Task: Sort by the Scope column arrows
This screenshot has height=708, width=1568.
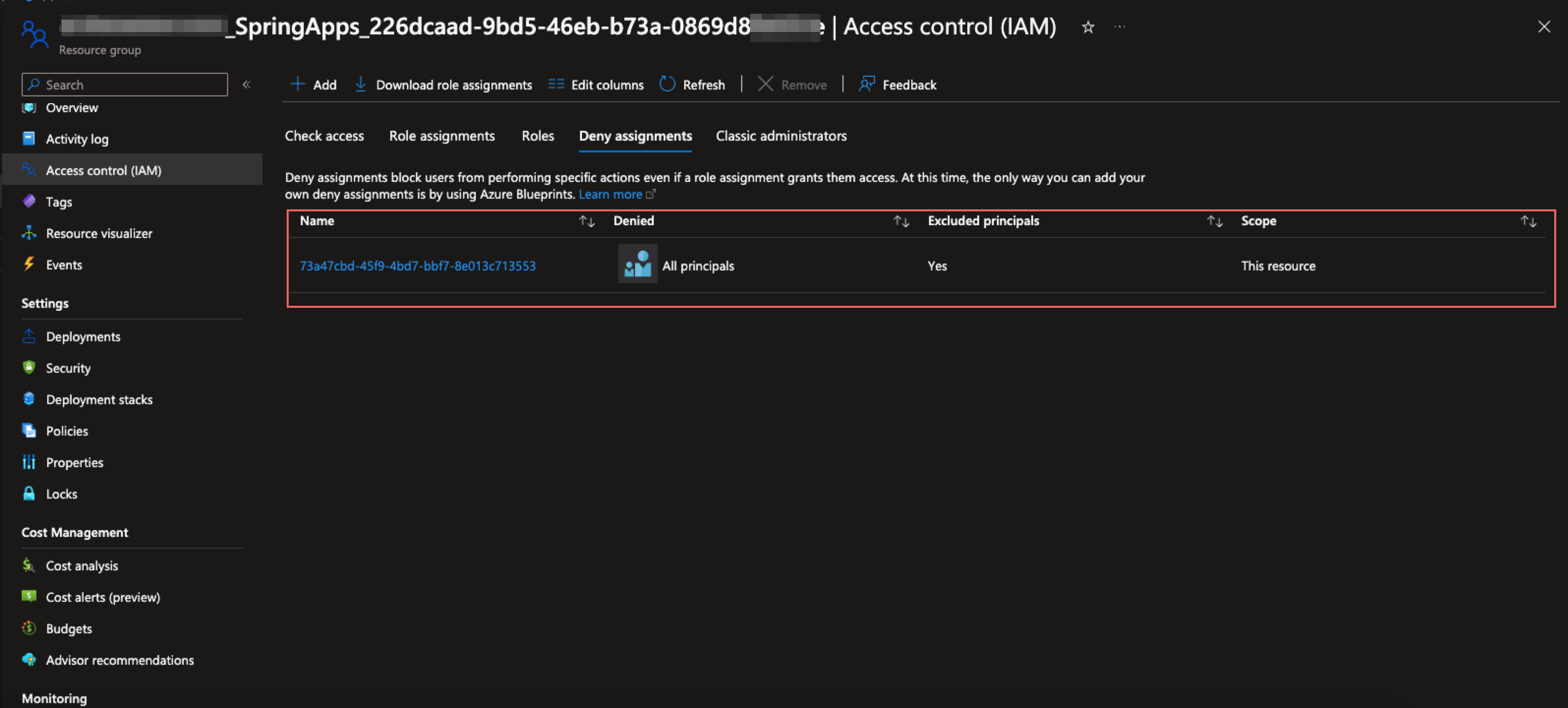Action: click(x=1529, y=221)
